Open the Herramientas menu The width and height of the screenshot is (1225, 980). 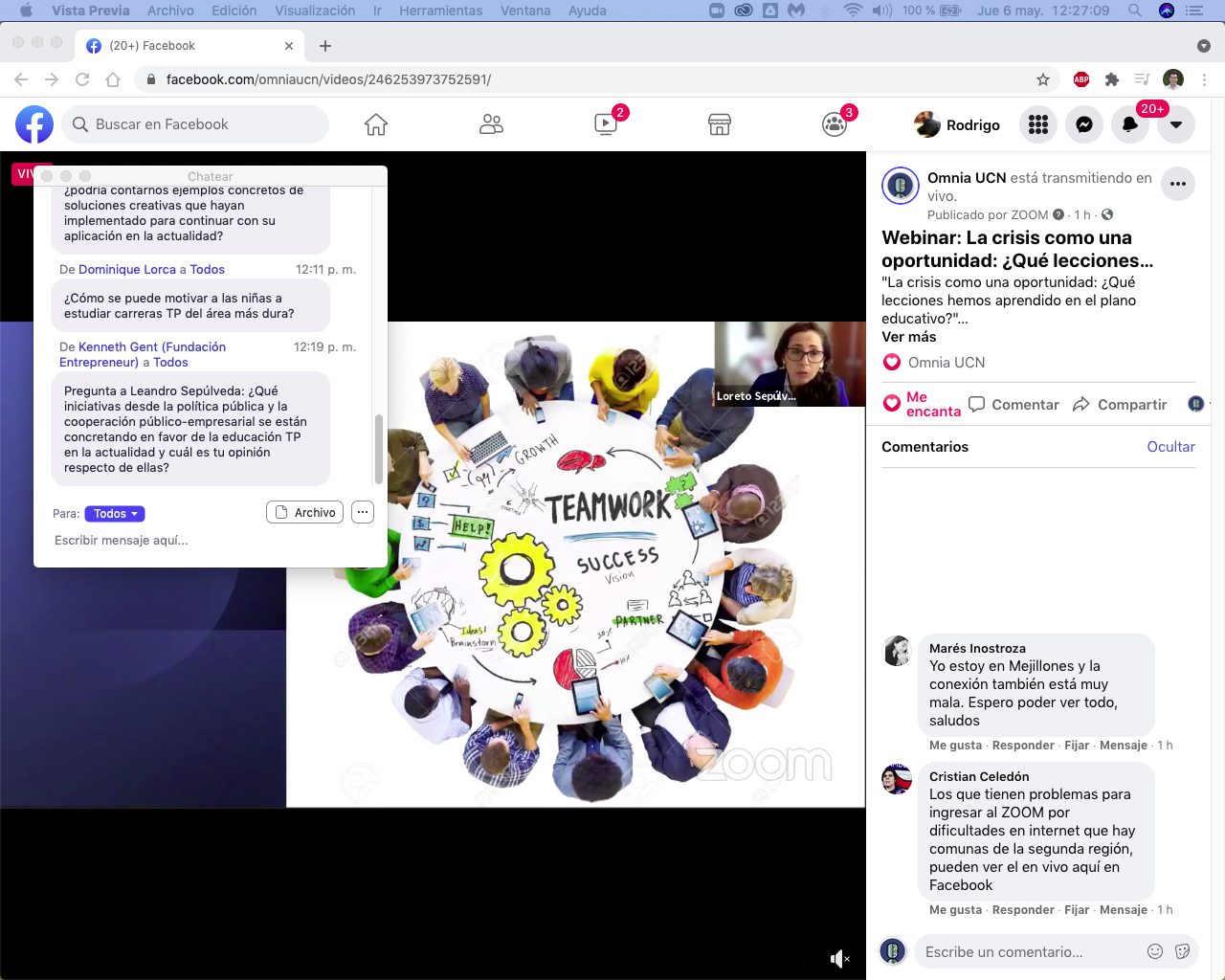[440, 11]
